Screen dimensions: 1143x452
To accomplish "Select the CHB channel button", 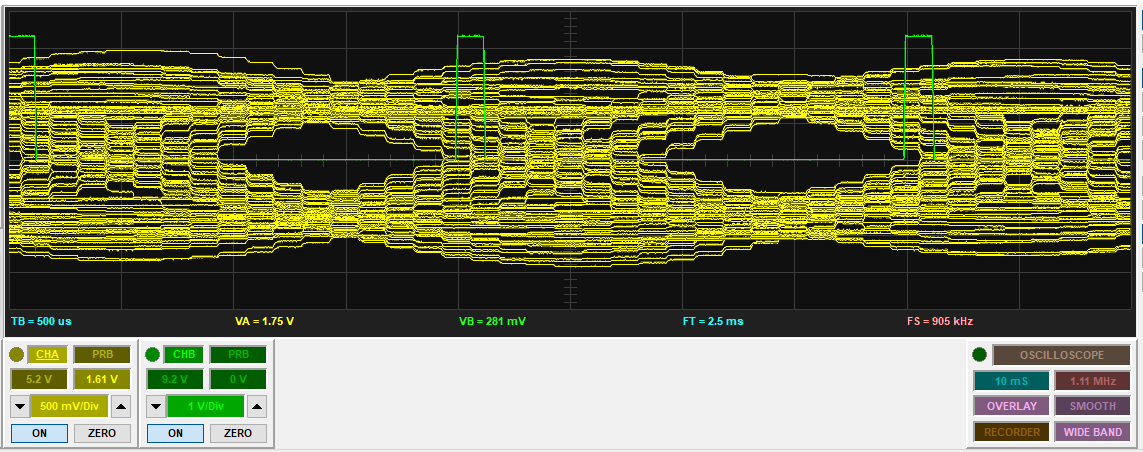I will tap(184, 355).
